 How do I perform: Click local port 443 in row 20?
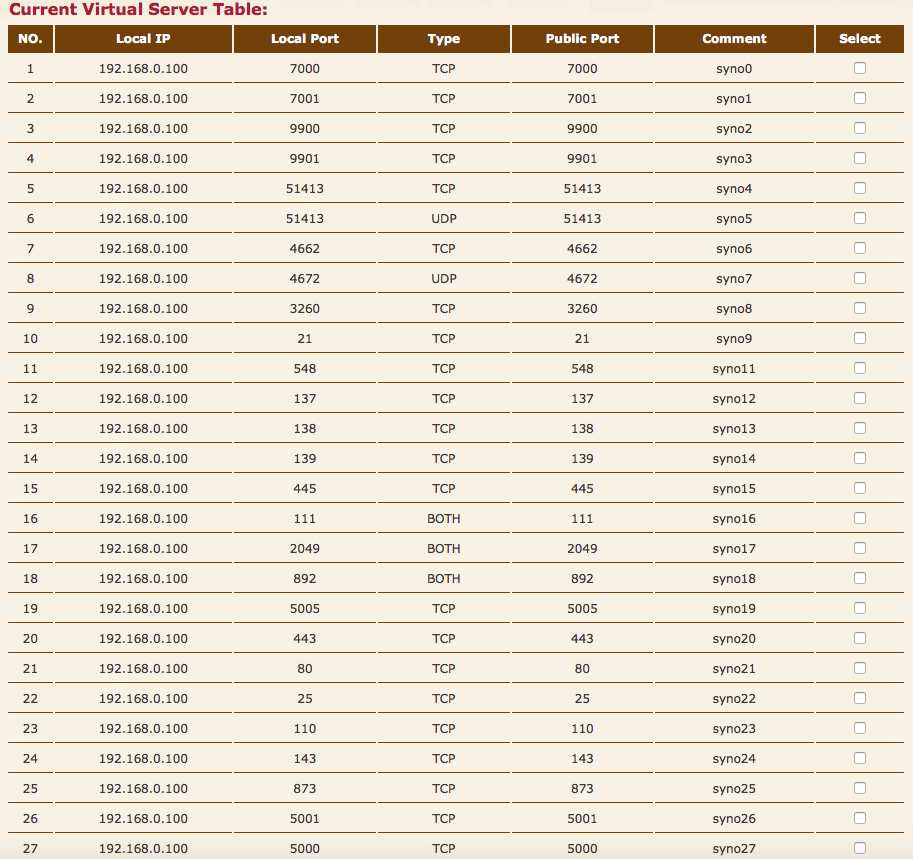(305, 638)
